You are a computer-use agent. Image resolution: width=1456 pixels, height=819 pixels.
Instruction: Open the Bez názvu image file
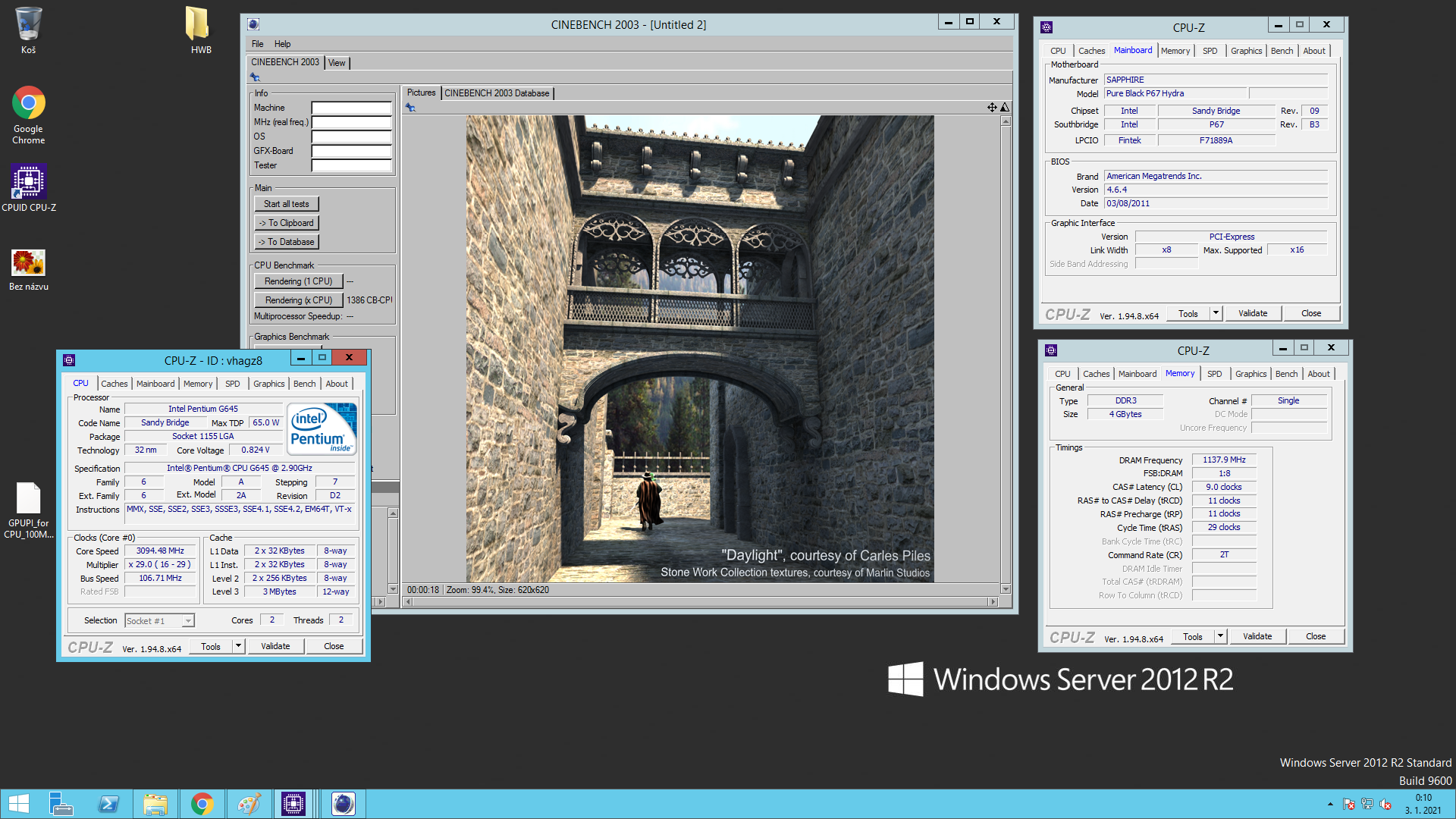coord(29,270)
